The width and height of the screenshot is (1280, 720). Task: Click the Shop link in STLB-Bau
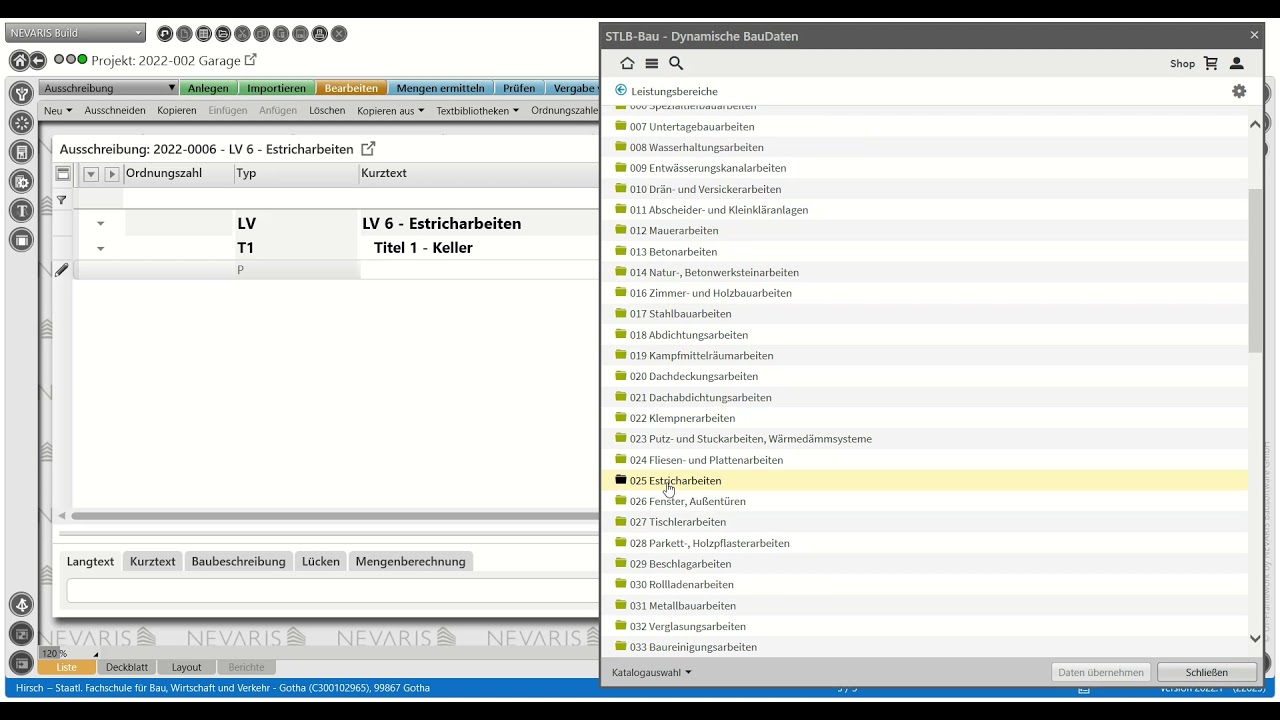point(1183,63)
